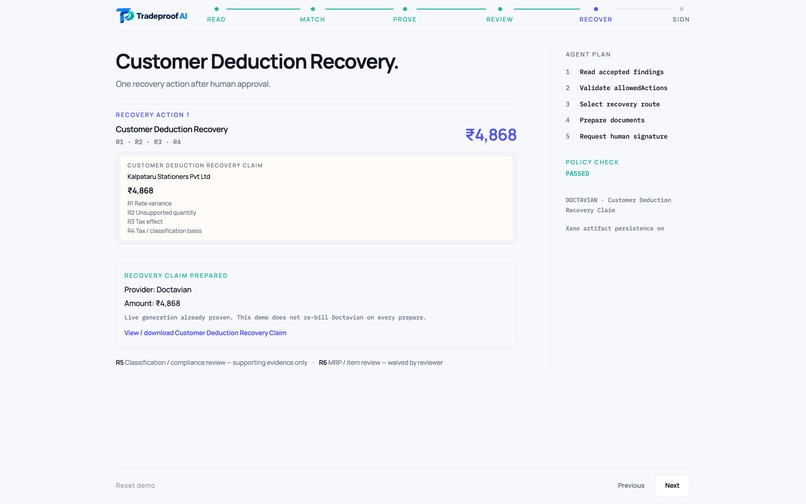Click DOCTAVIAN · Customer Deduction Recovery Claim text

coord(618,205)
